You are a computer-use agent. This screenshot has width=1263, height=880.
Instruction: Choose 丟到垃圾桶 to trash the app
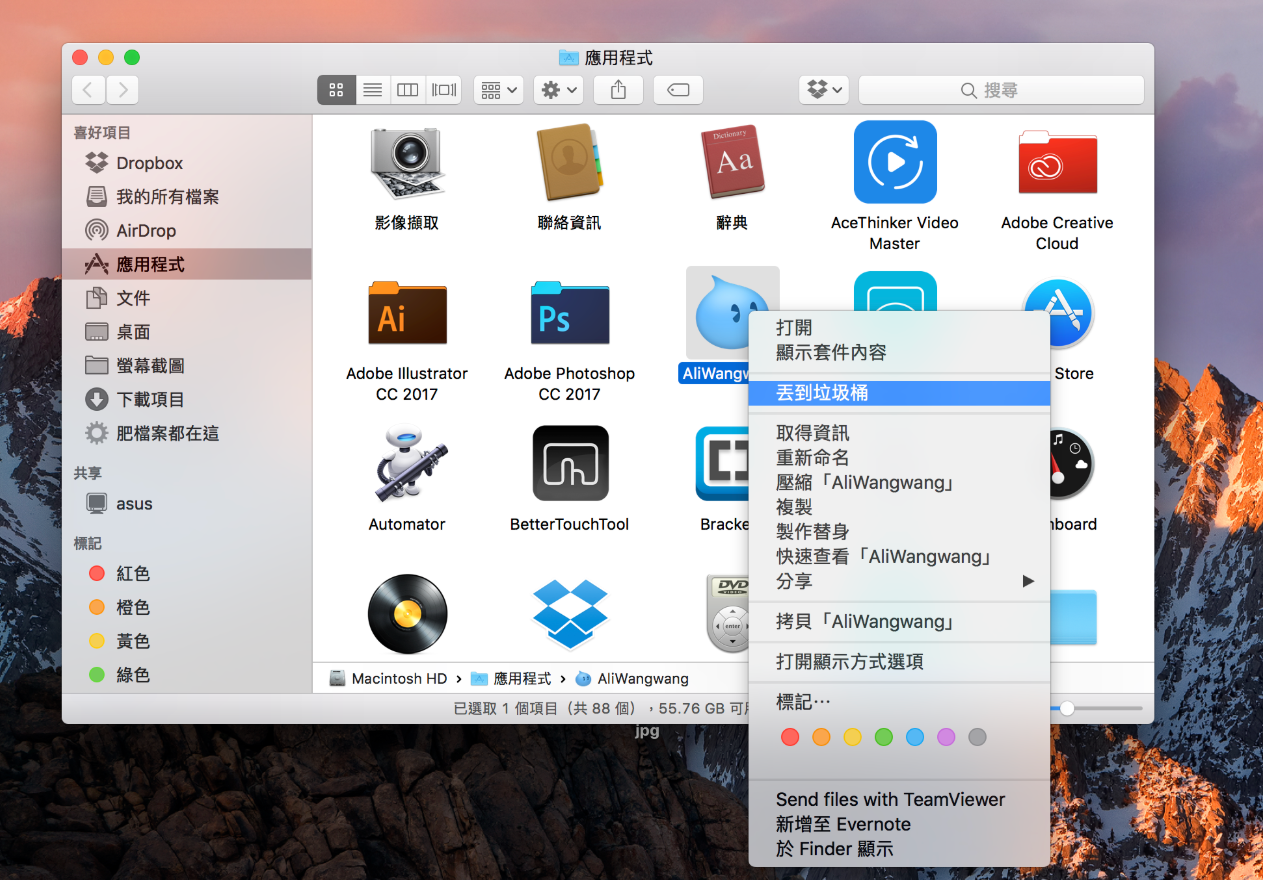[x=899, y=393]
